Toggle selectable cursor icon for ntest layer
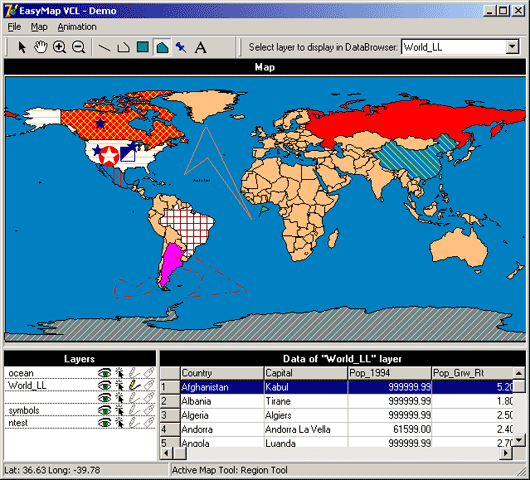This screenshot has height=480, width=530. tap(119, 423)
